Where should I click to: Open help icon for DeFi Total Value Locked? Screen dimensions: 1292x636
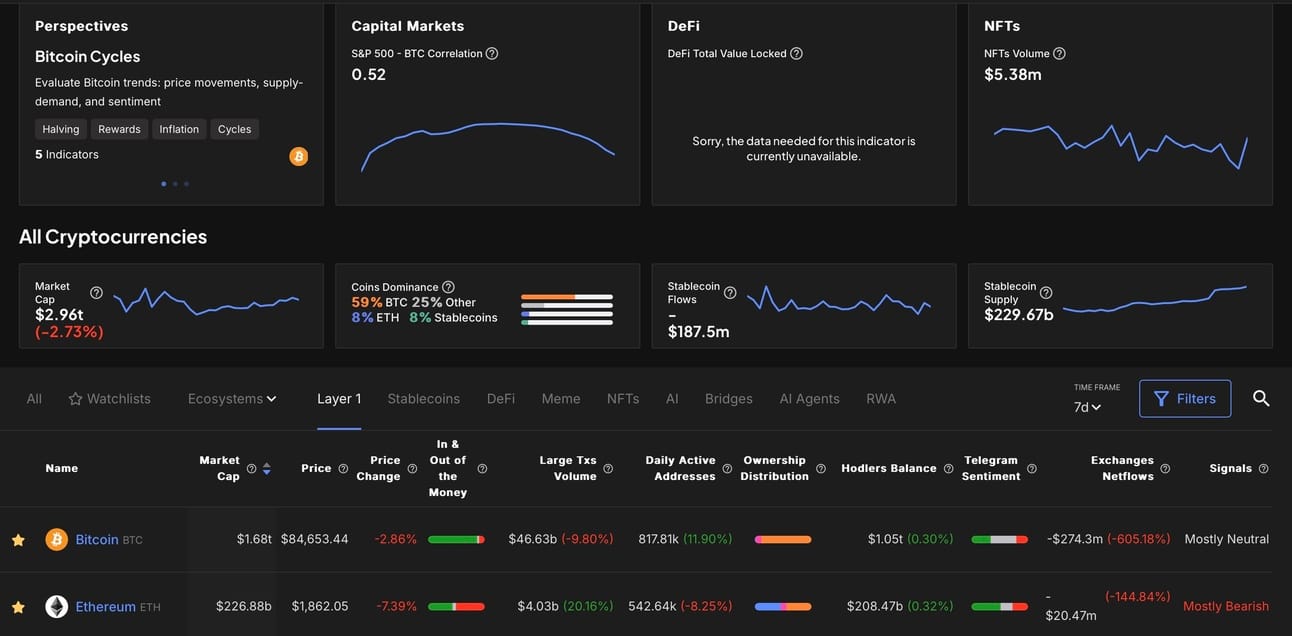point(796,53)
